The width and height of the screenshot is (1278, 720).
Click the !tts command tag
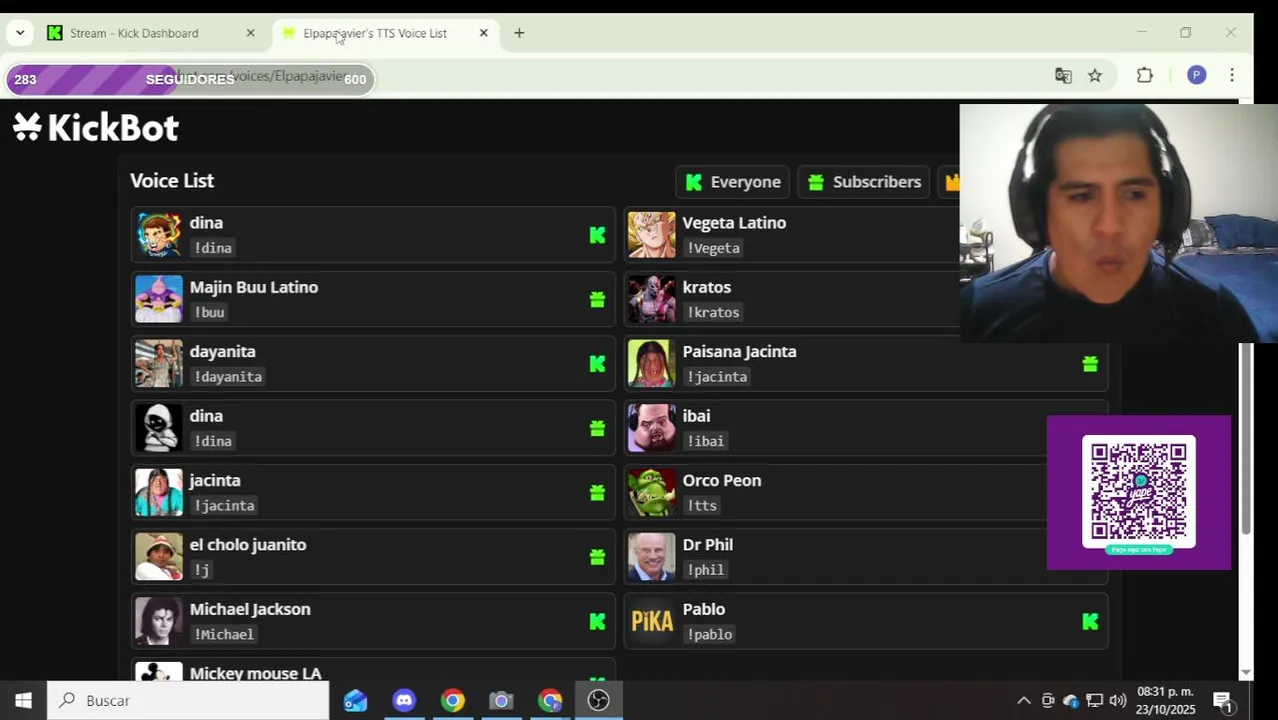pos(702,506)
